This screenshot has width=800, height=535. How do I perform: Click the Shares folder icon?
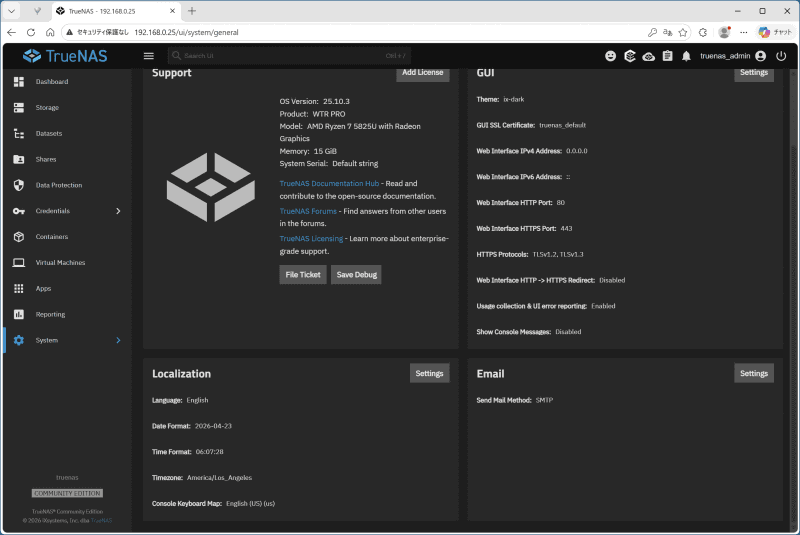19,160
